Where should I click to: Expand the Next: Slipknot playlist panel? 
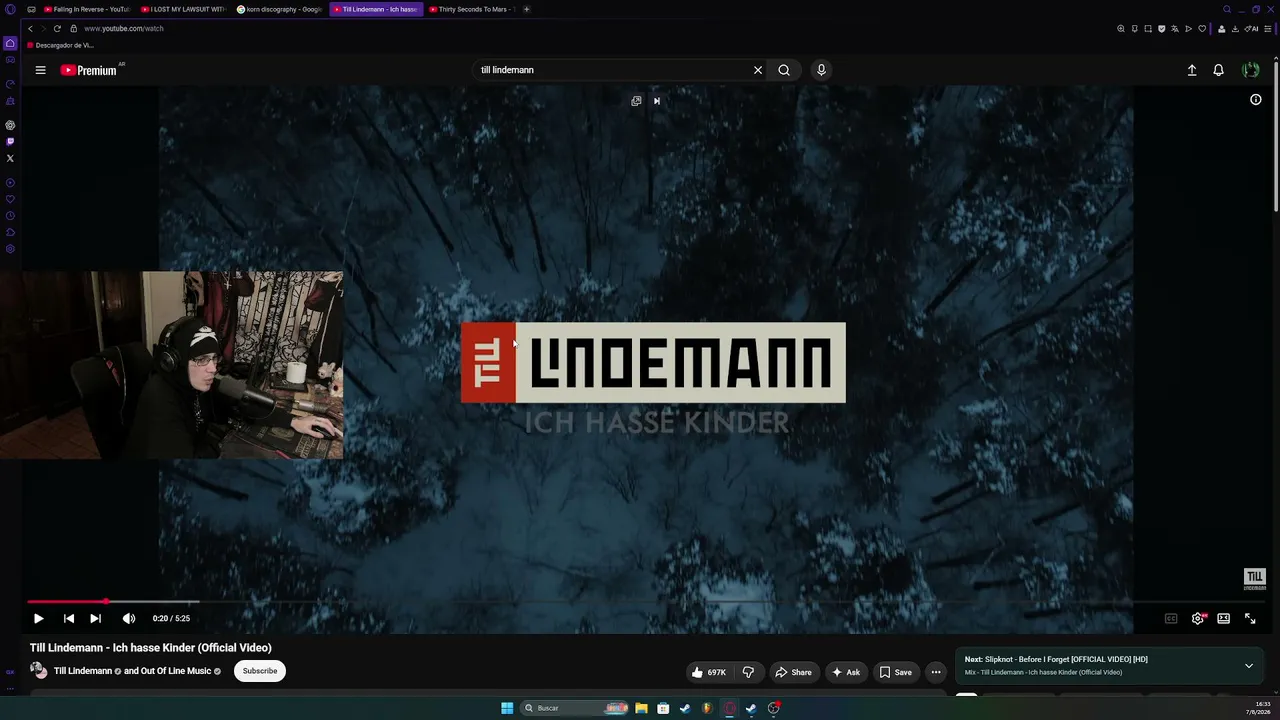pyautogui.click(x=1249, y=665)
